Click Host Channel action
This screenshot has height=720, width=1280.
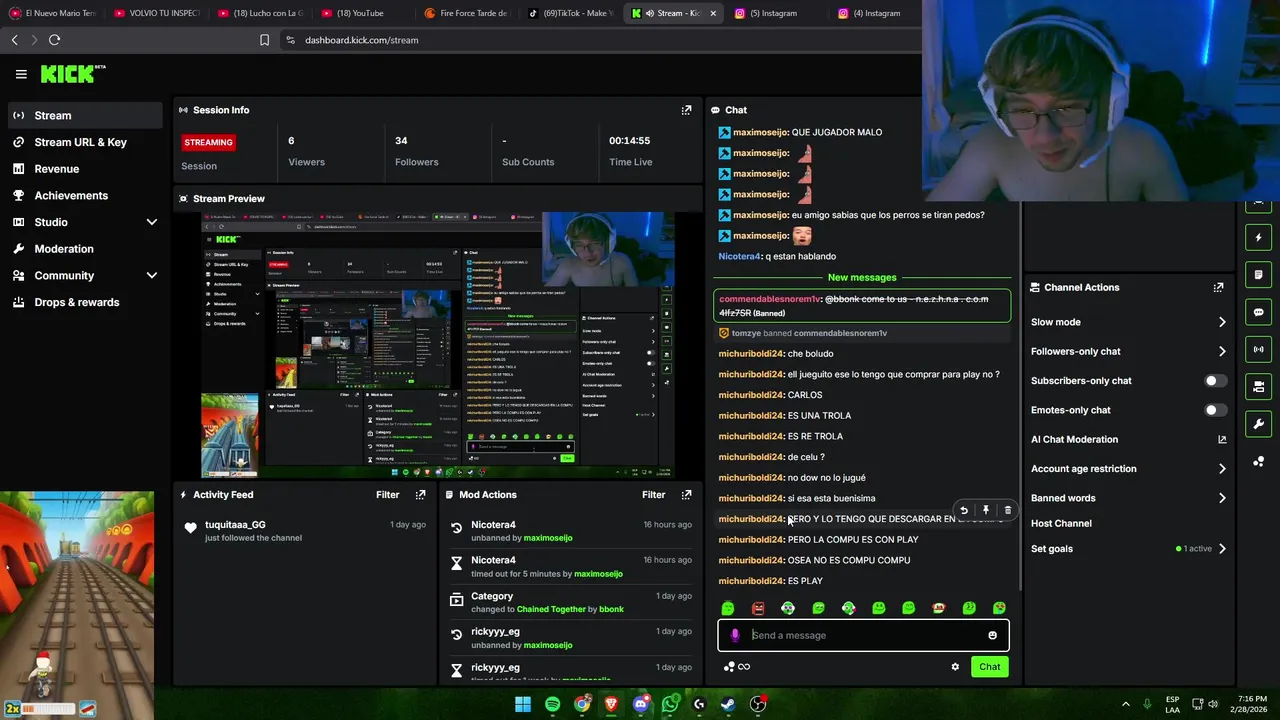(x=1061, y=524)
